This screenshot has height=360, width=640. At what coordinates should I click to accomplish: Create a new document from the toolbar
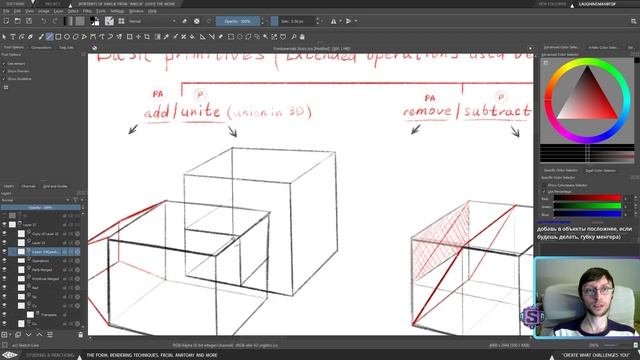(7, 21)
